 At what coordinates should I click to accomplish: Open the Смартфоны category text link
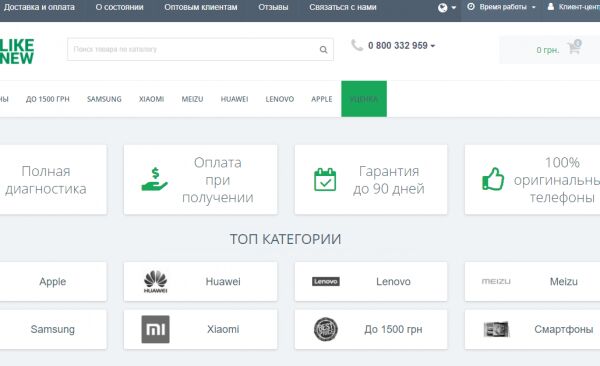point(564,329)
